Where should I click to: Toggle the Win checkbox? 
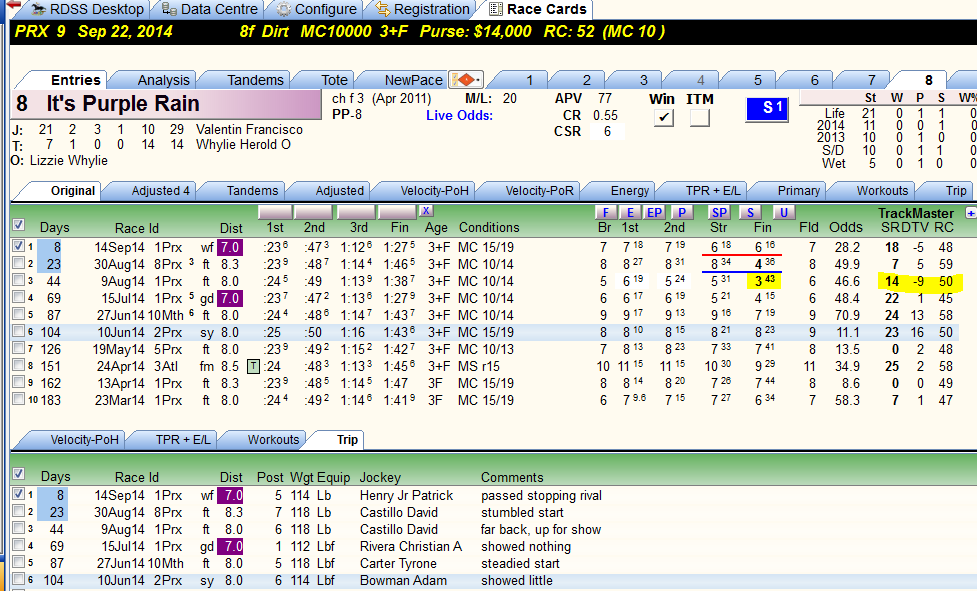pyautogui.click(x=664, y=117)
